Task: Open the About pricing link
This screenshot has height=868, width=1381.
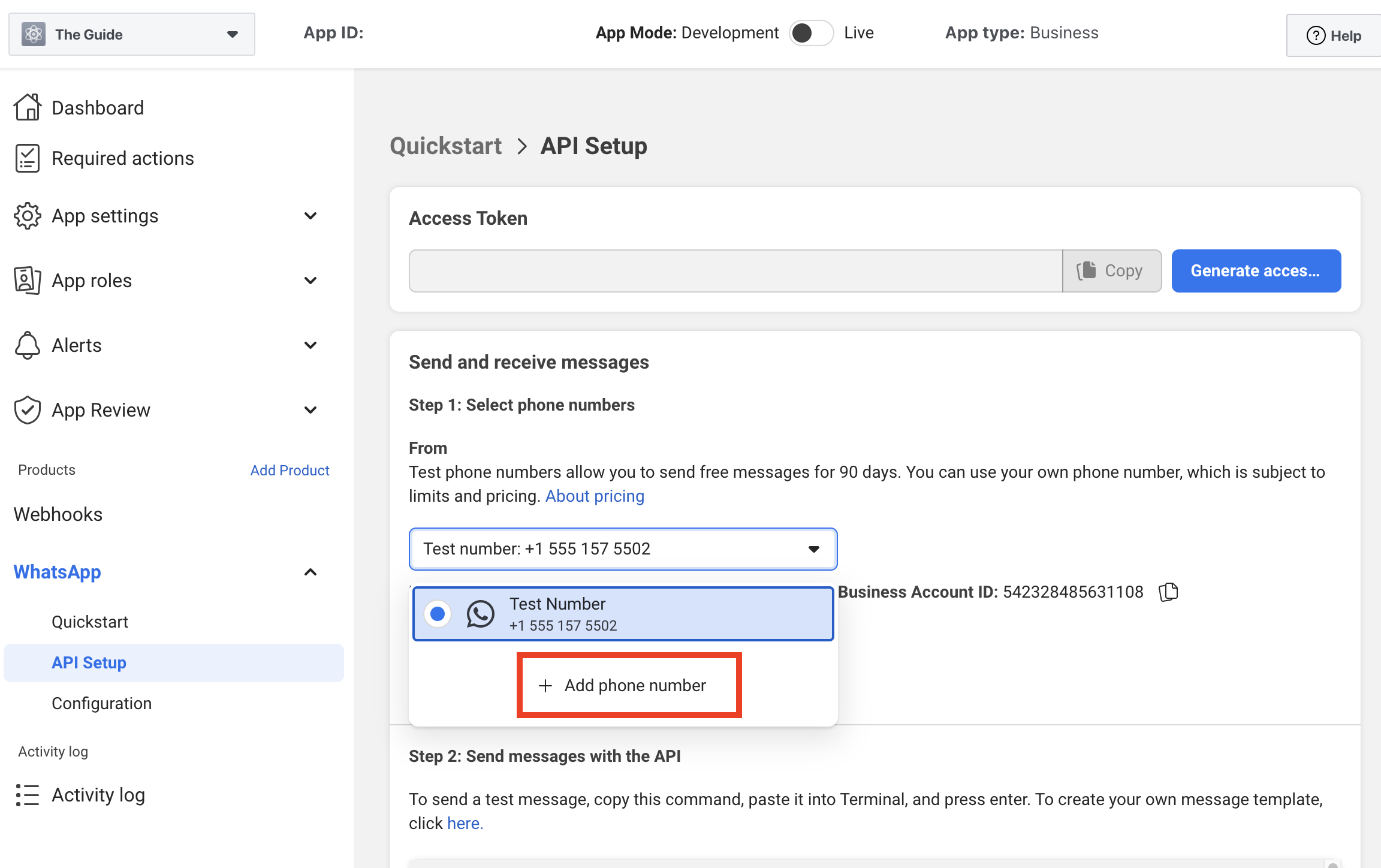Action: coord(595,496)
